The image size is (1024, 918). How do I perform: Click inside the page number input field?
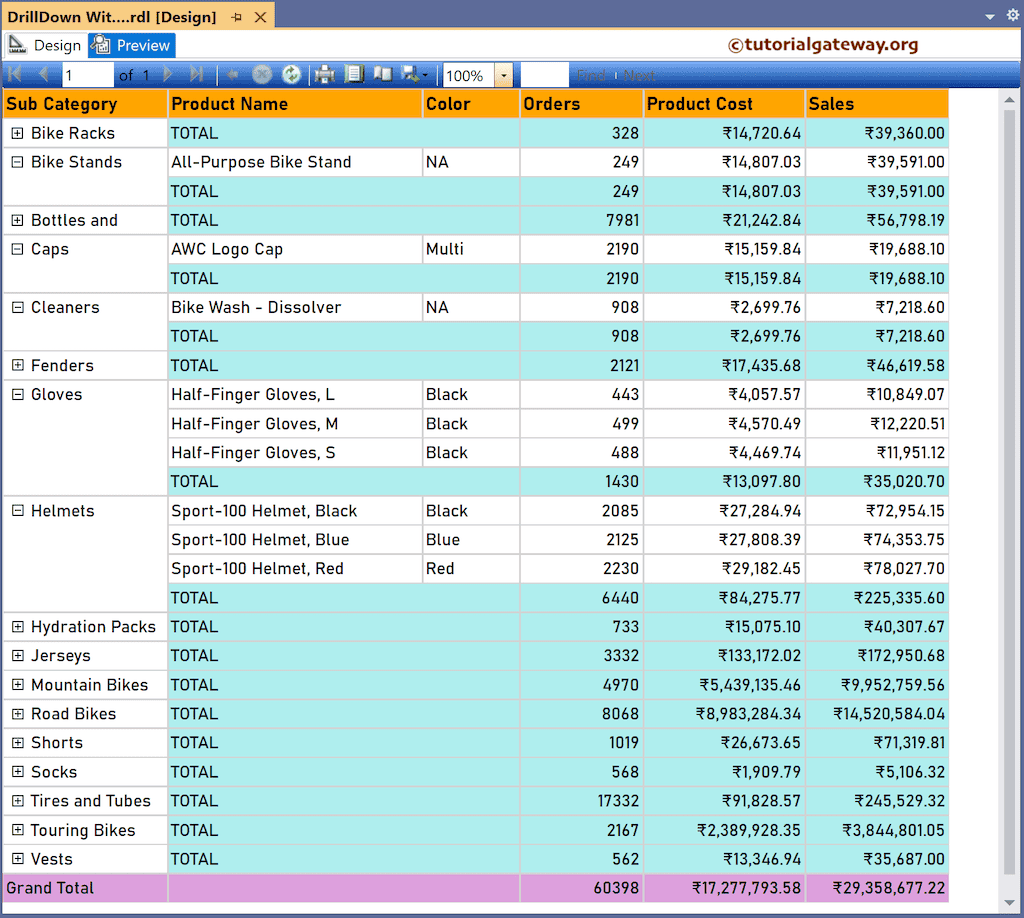point(88,74)
